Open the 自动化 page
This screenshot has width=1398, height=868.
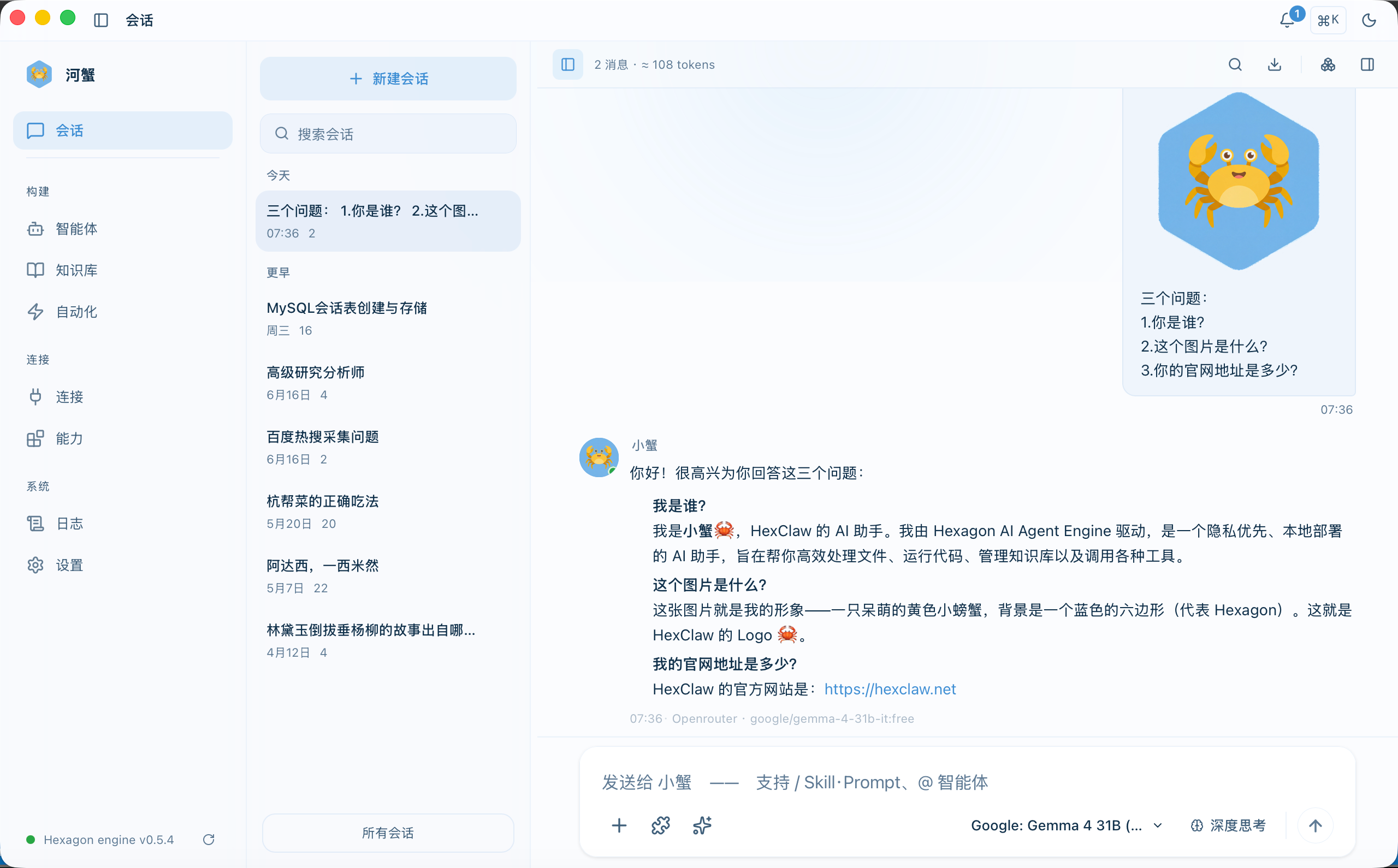coord(122,312)
